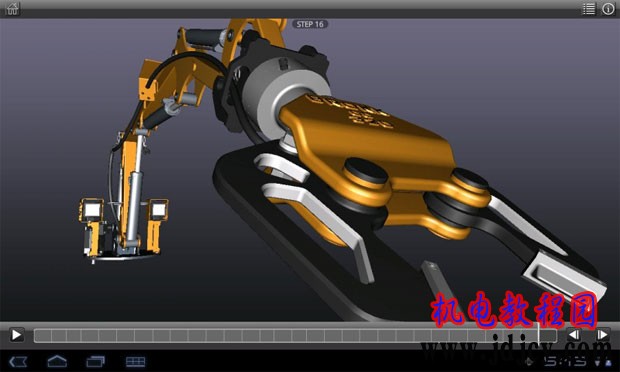Select the first segment of the step timeline
The height and width of the screenshot is (372, 620).
43,336
